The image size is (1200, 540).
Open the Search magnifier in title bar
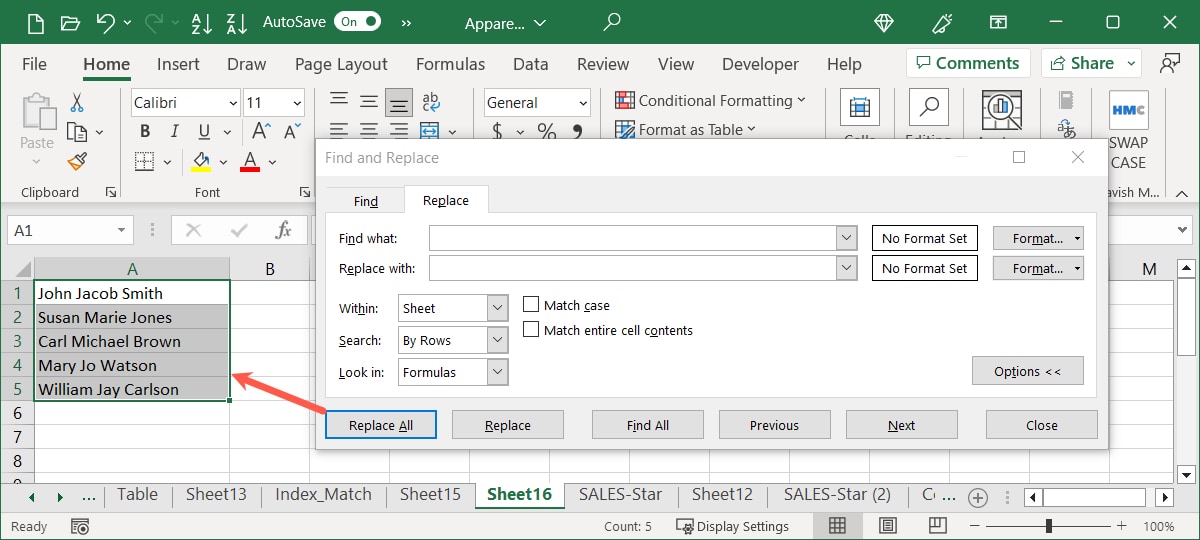(x=612, y=21)
